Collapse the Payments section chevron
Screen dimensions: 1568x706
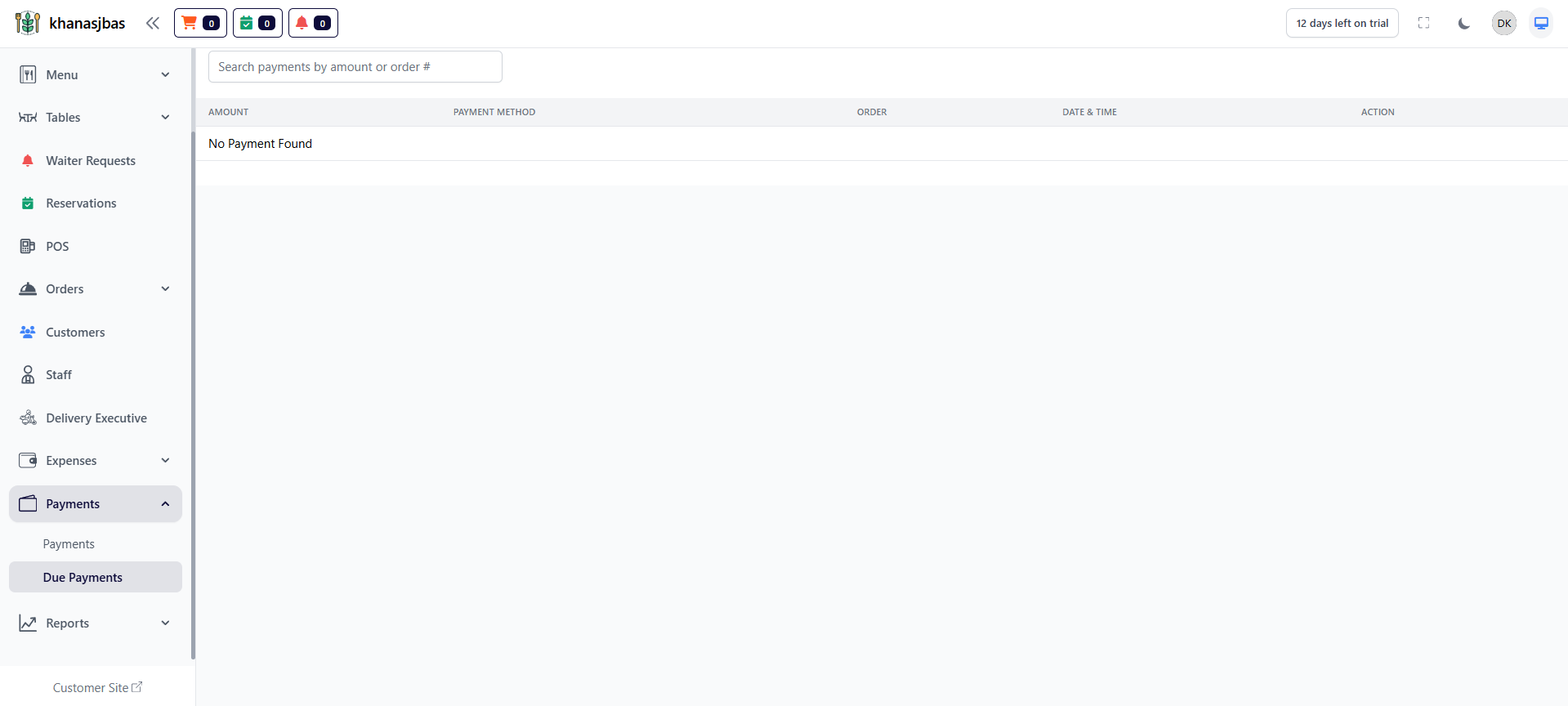point(166,504)
